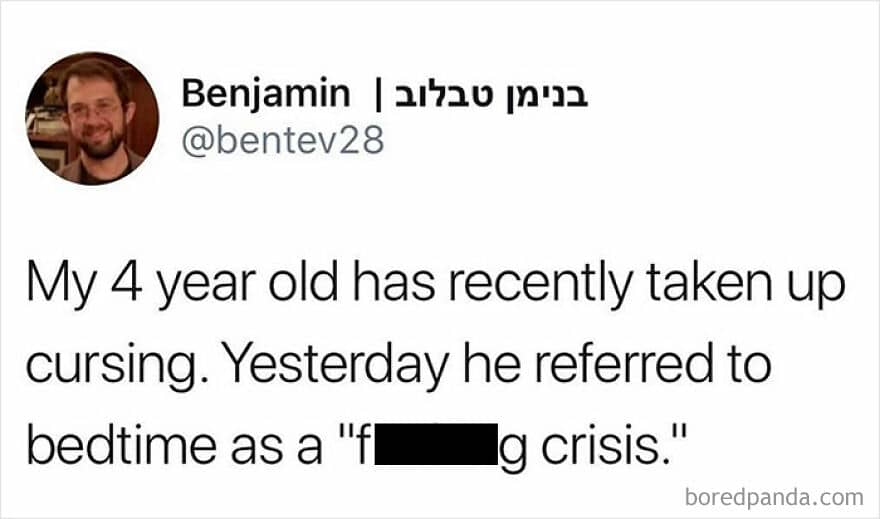Click the display name Benjamin
This screenshot has width=880, height=519.
pyautogui.click(x=265, y=95)
